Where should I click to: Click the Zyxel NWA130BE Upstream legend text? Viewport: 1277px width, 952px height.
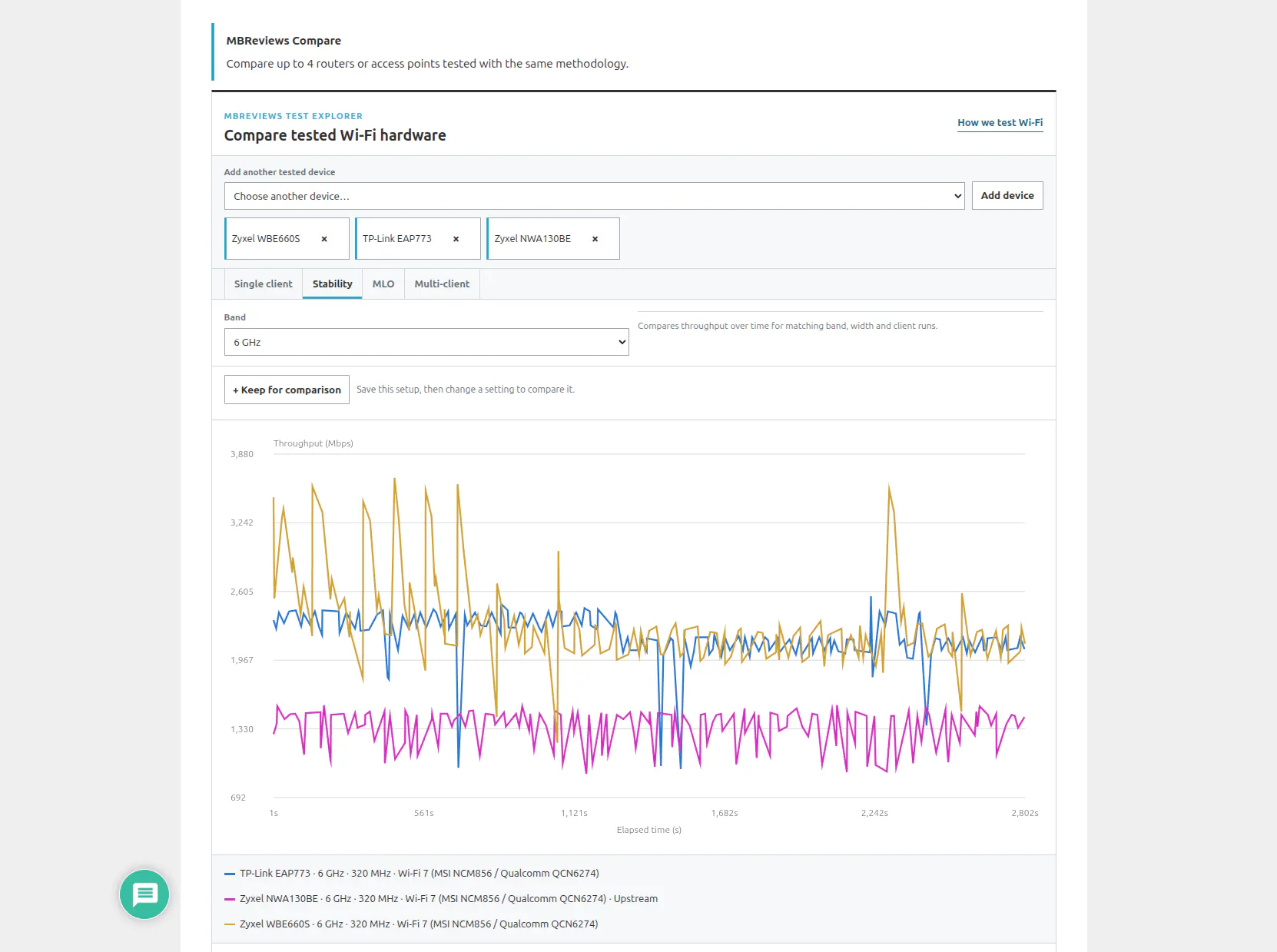pos(449,899)
